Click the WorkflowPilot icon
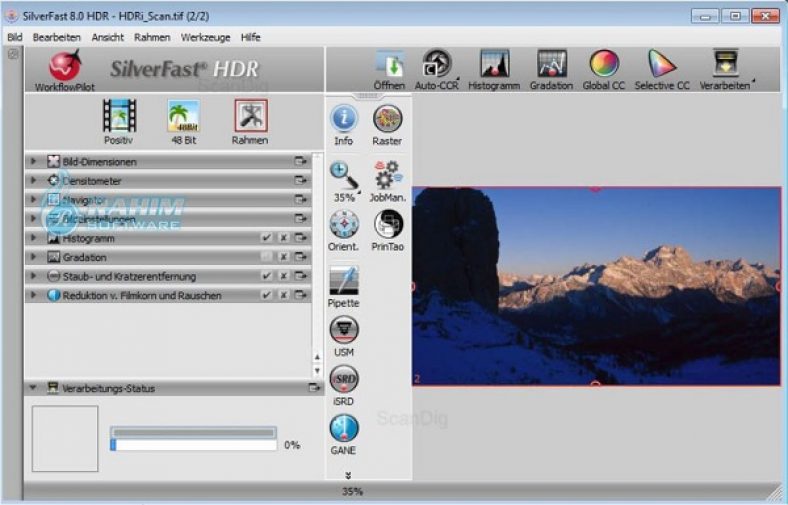The image size is (788, 505). pyautogui.click(x=63, y=67)
